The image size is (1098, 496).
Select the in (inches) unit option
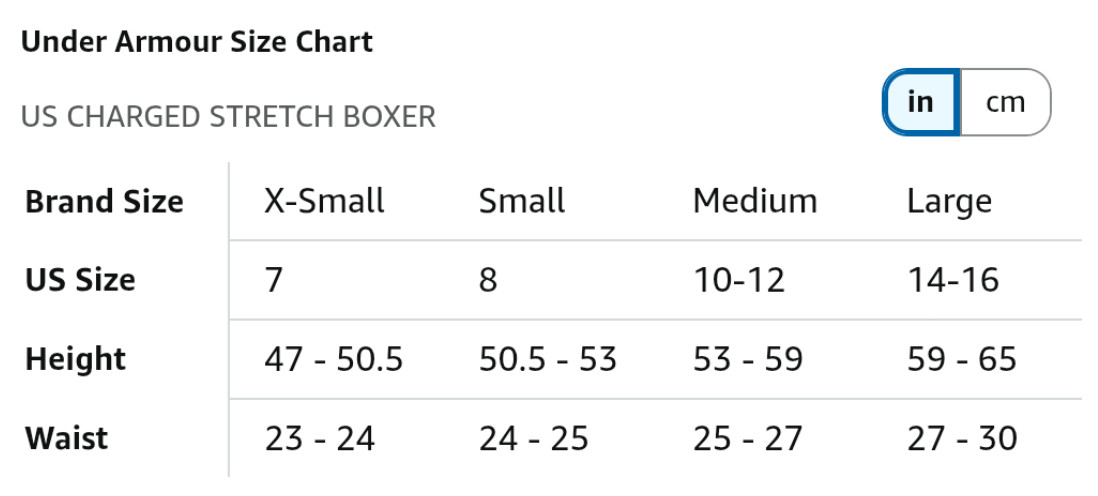pyautogui.click(x=921, y=102)
